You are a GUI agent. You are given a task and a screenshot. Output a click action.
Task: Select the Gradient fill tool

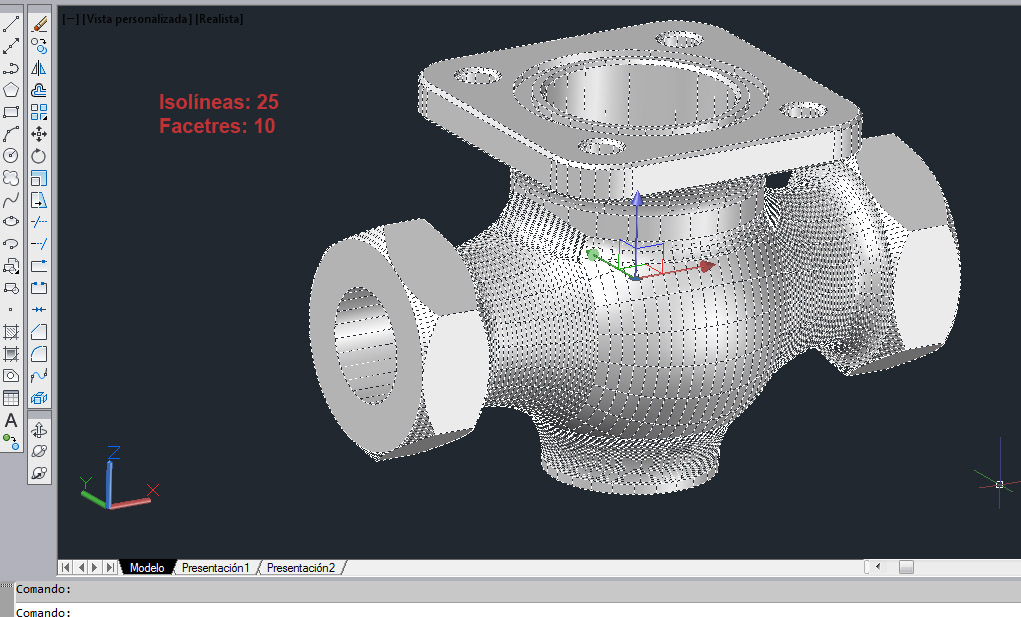11,353
